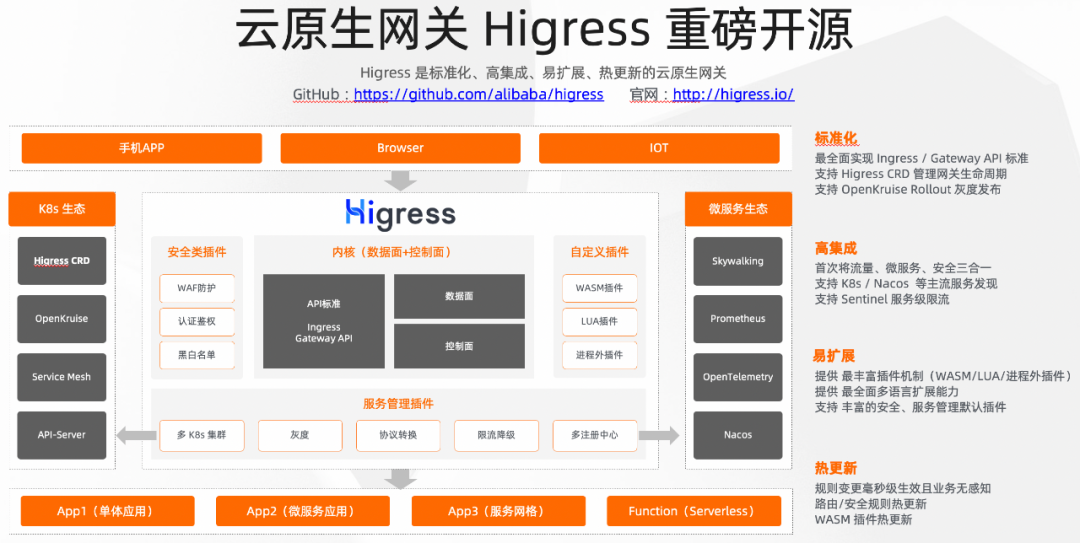Click the 多注册中心 box
Image resolution: width=1080 pixels, height=543 pixels.
[x=595, y=436]
